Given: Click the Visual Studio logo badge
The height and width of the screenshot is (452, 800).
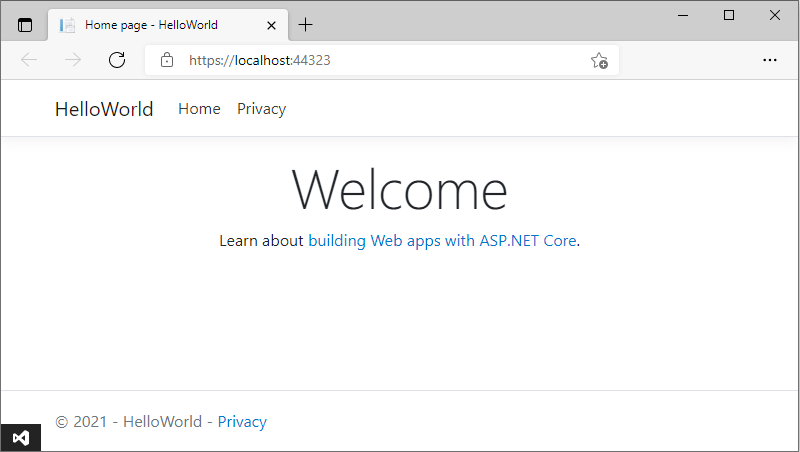Looking at the screenshot, I should coord(20,438).
